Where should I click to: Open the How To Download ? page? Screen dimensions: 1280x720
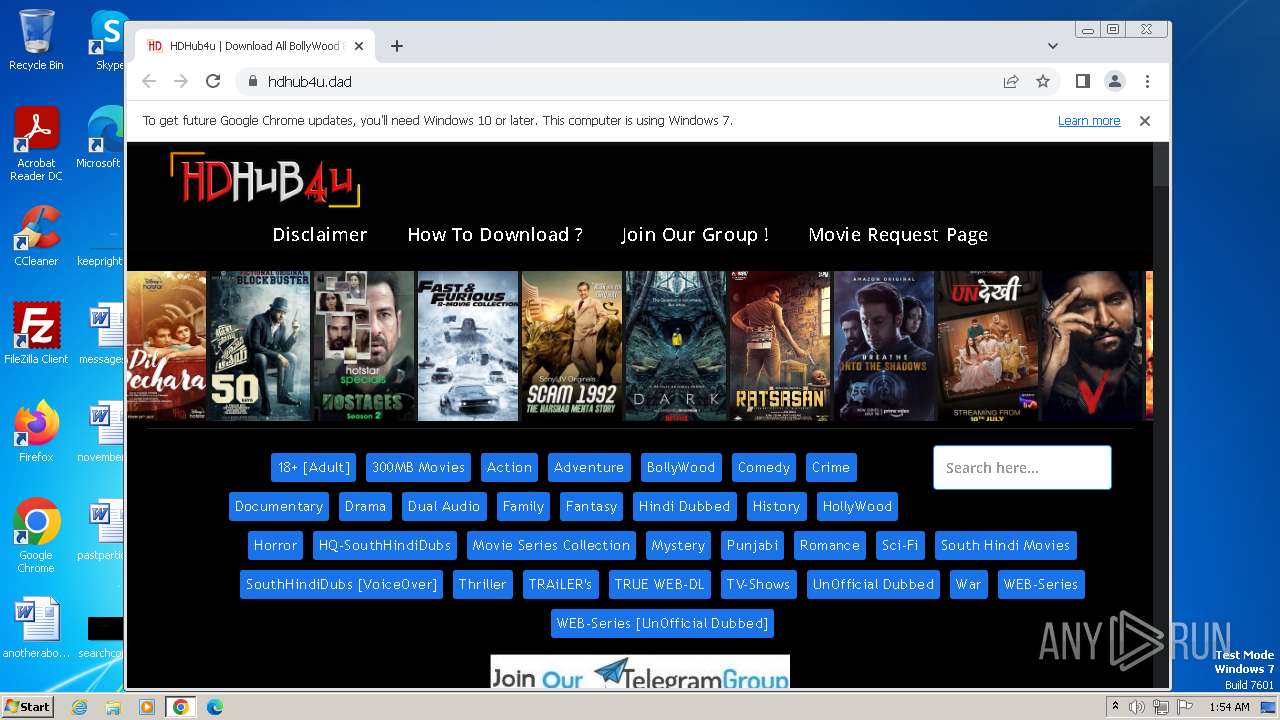[495, 235]
